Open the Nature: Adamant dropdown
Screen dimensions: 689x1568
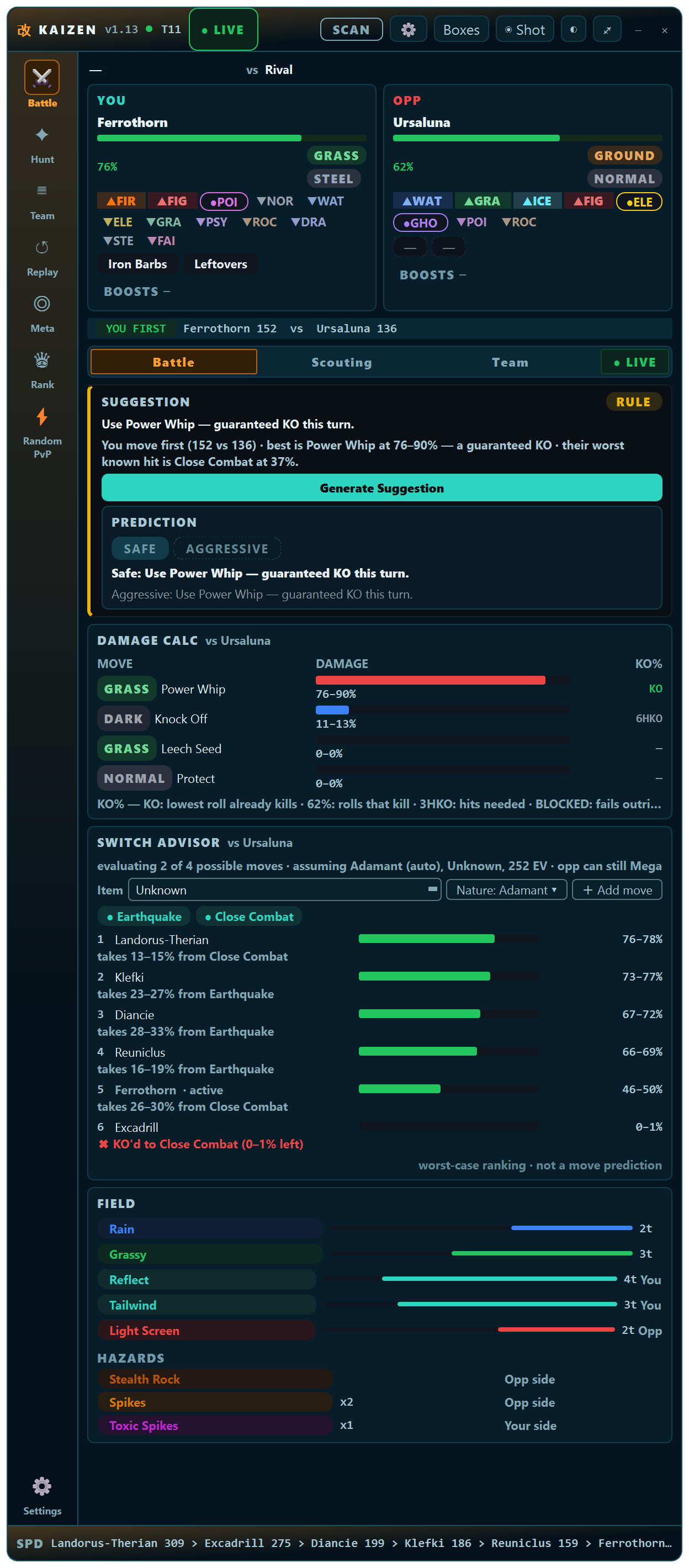click(x=506, y=889)
